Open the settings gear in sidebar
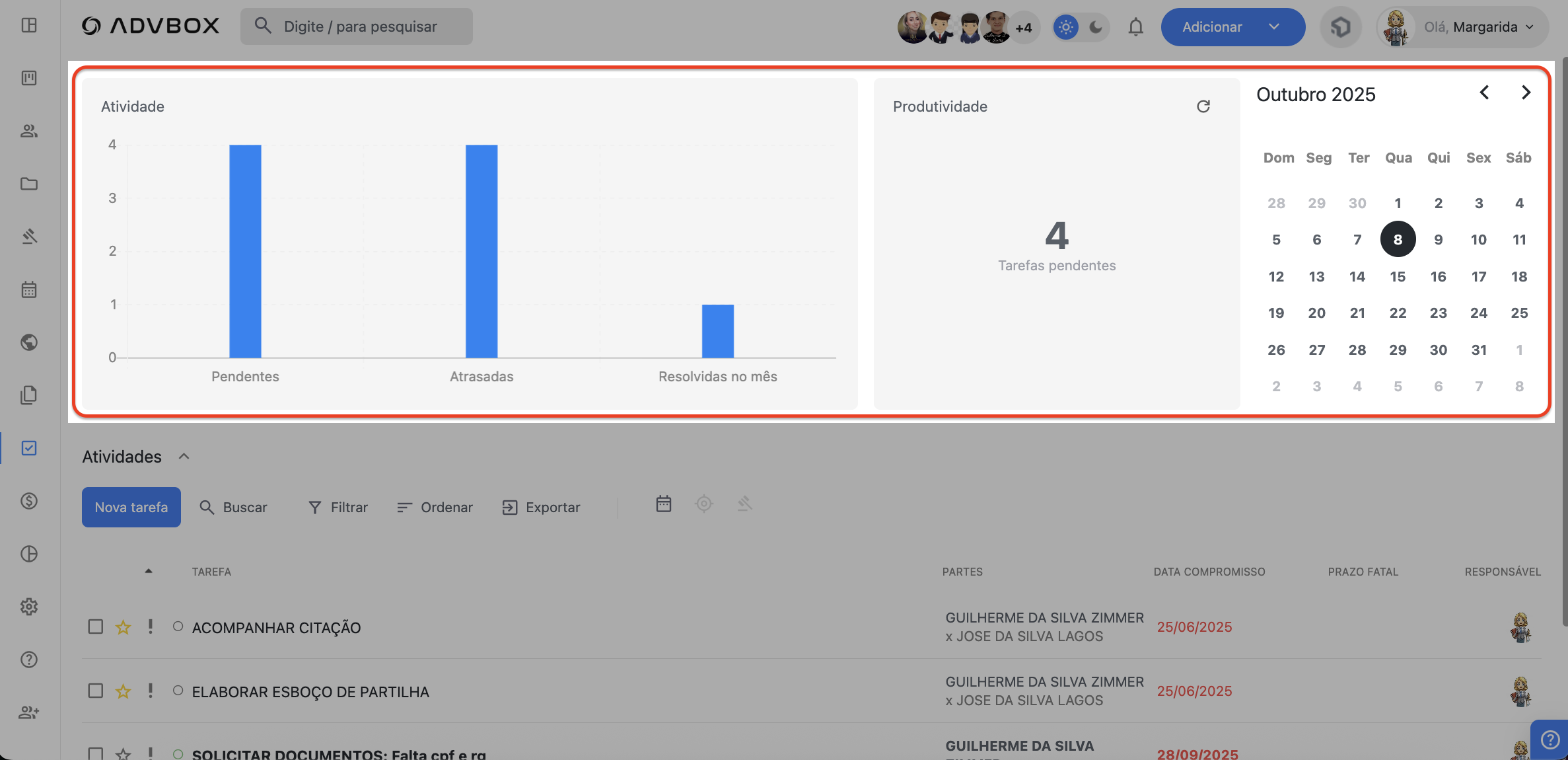The height and width of the screenshot is (760, 1568). pyautogui.click(x=29, y=607)
